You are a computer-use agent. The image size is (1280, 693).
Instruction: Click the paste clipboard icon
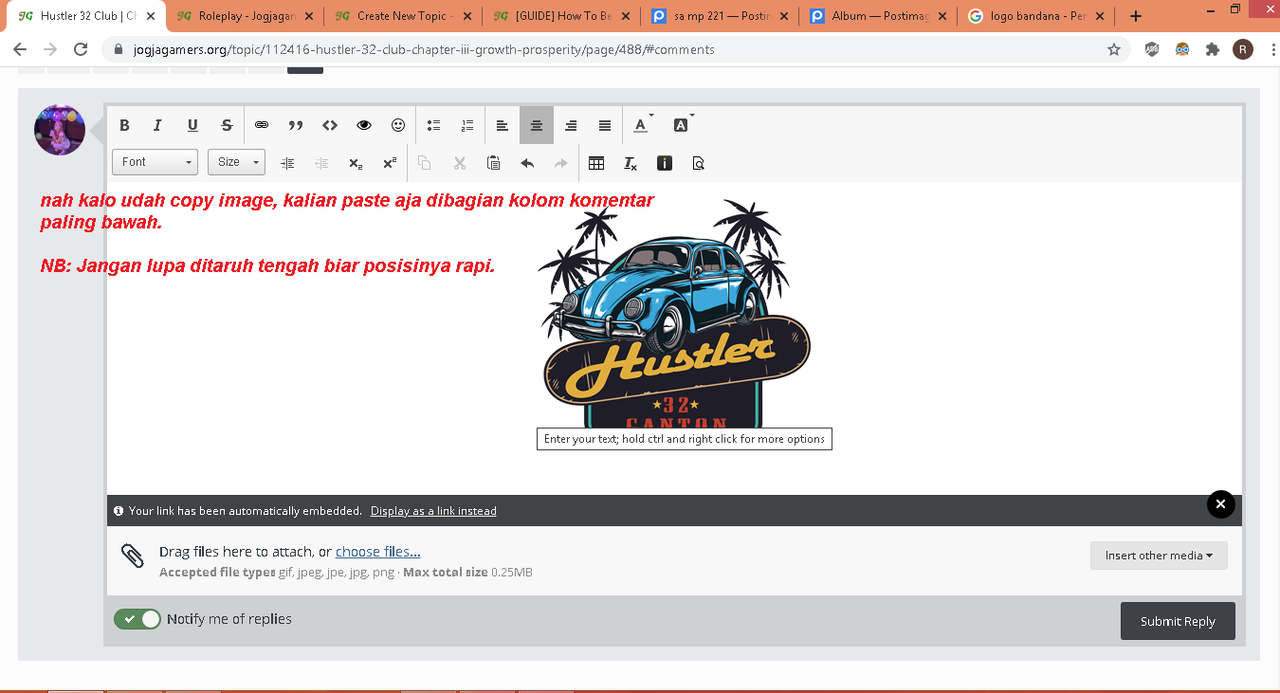pyautogui.click(x=493, y=163)
